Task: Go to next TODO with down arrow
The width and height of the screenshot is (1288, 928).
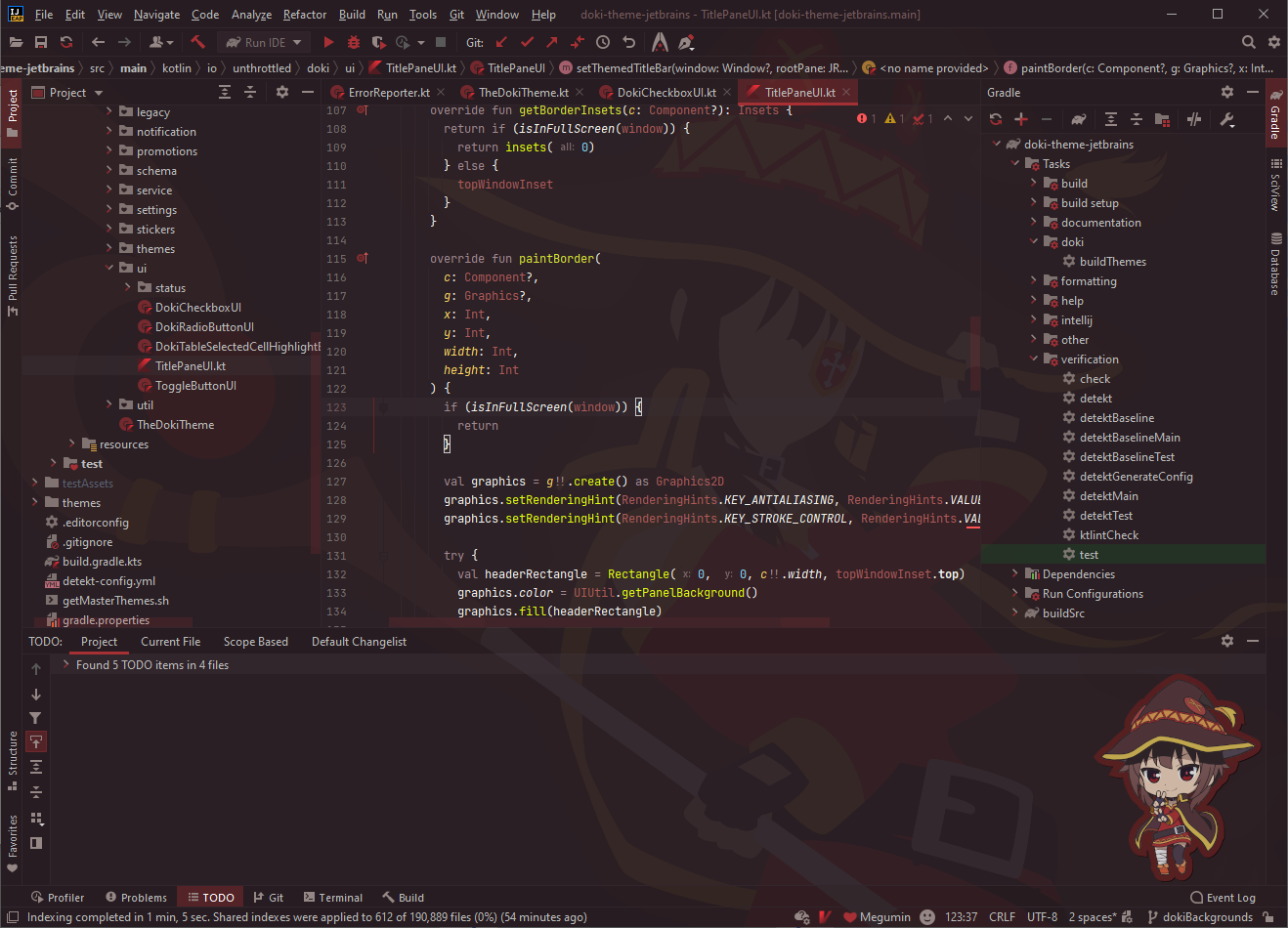Action: pos(35,695)
